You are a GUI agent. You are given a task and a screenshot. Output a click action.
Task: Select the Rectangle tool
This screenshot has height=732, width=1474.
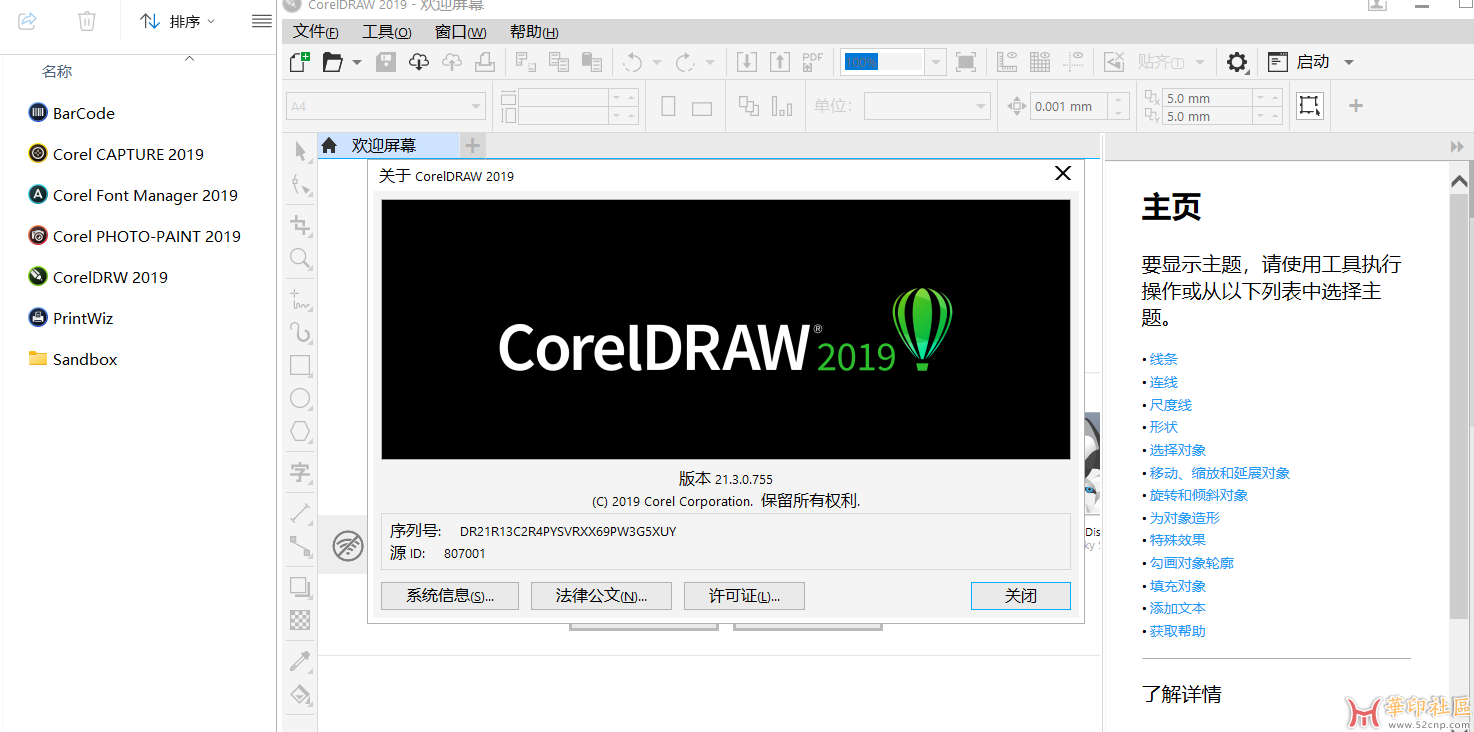[301, 365]
